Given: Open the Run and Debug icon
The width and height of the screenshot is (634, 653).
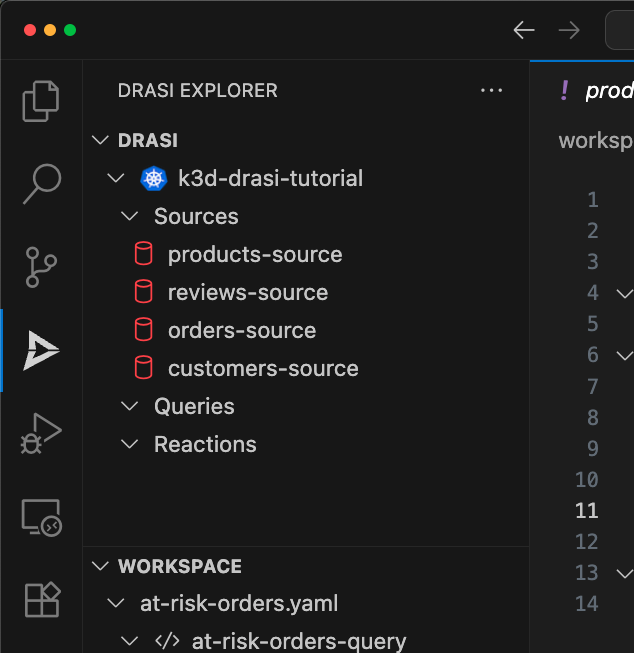Looking at the screenshot, I should tap(41, 434).
